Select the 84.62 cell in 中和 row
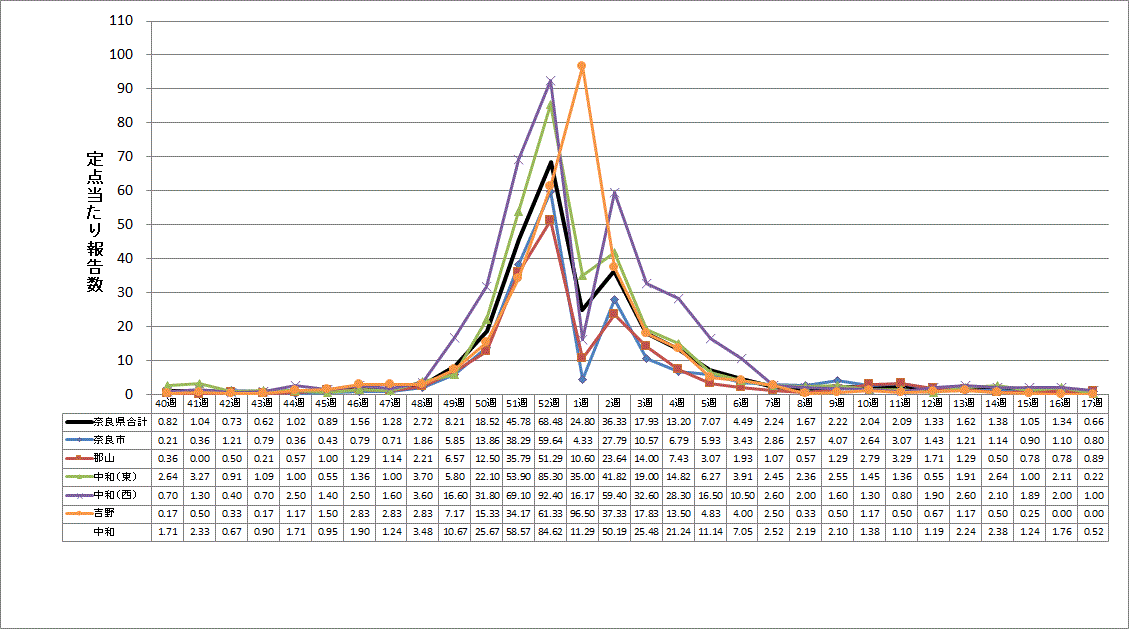 pos(550,532)
